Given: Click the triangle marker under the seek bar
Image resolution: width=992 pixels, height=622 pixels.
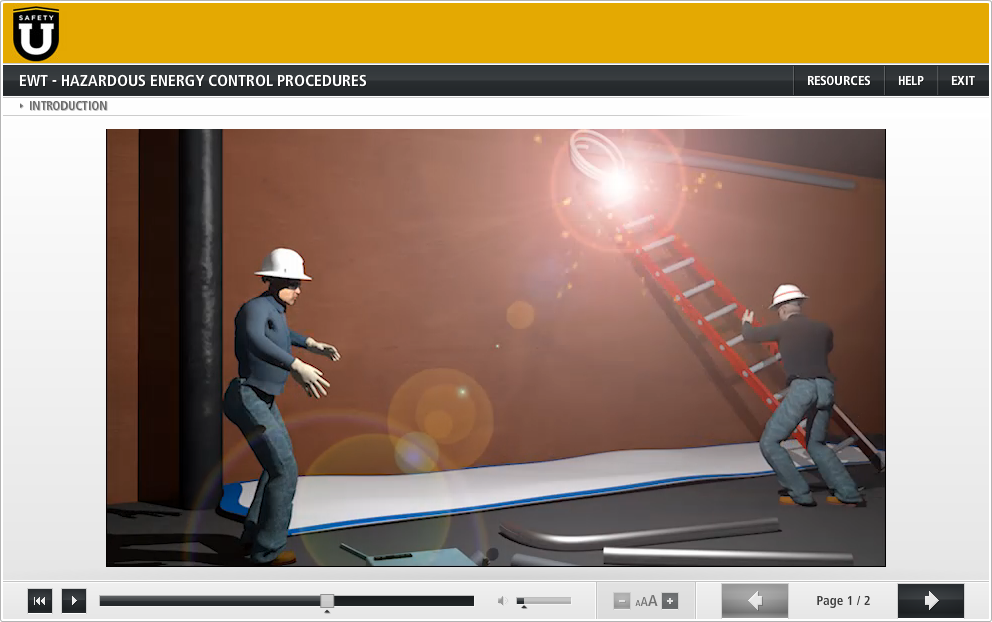Looking at the screenshot, I should (x=328, y=613).
